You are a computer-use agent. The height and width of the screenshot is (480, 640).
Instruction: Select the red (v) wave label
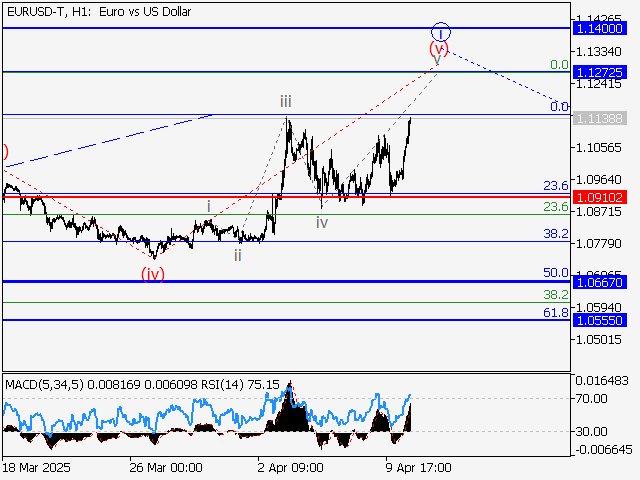(x=438, y=49)
